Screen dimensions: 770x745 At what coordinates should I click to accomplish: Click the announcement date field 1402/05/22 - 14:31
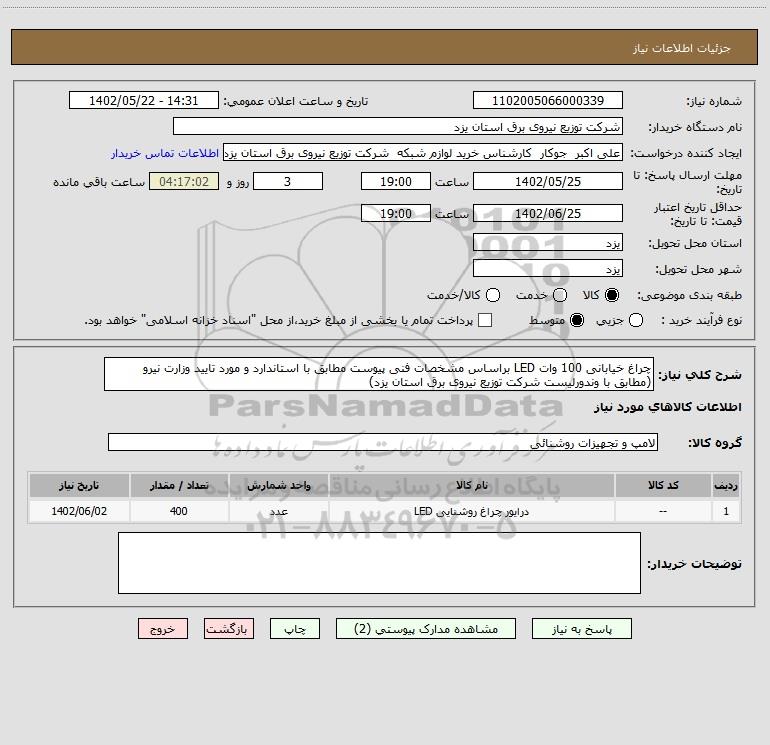point(143,100)
